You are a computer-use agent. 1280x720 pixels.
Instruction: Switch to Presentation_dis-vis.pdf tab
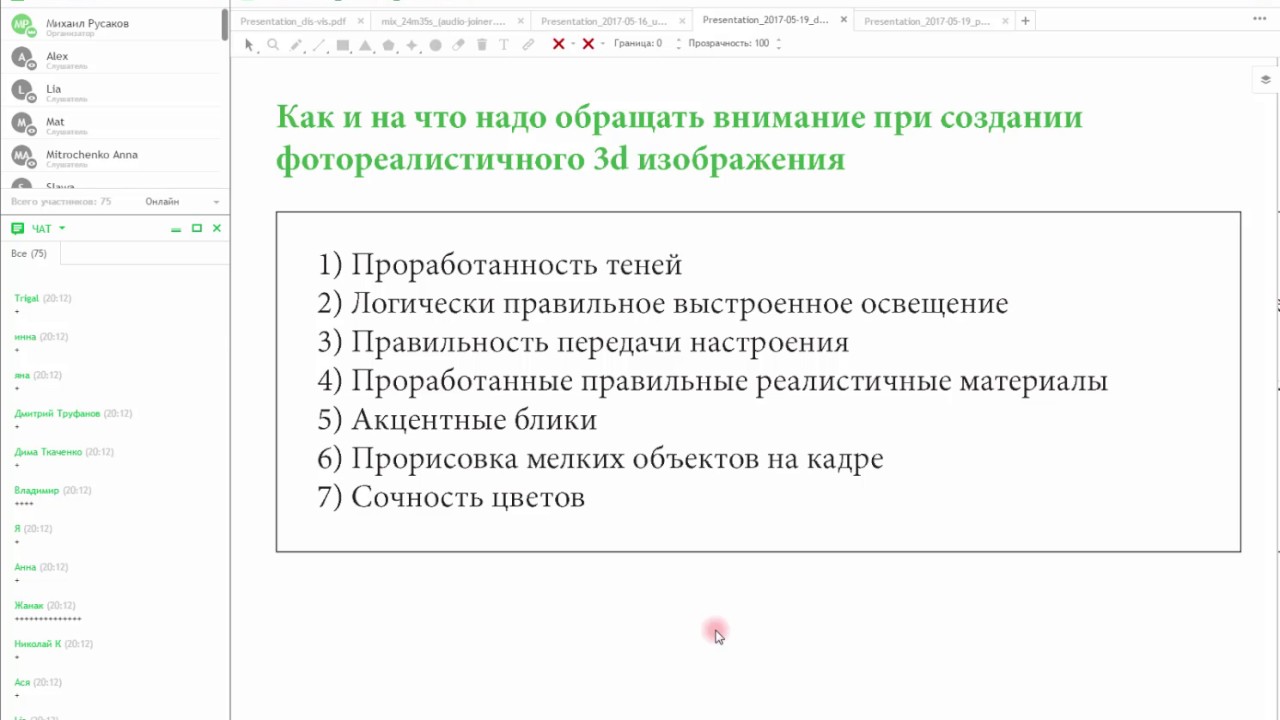pyautogui.click(x=293, y=21)
